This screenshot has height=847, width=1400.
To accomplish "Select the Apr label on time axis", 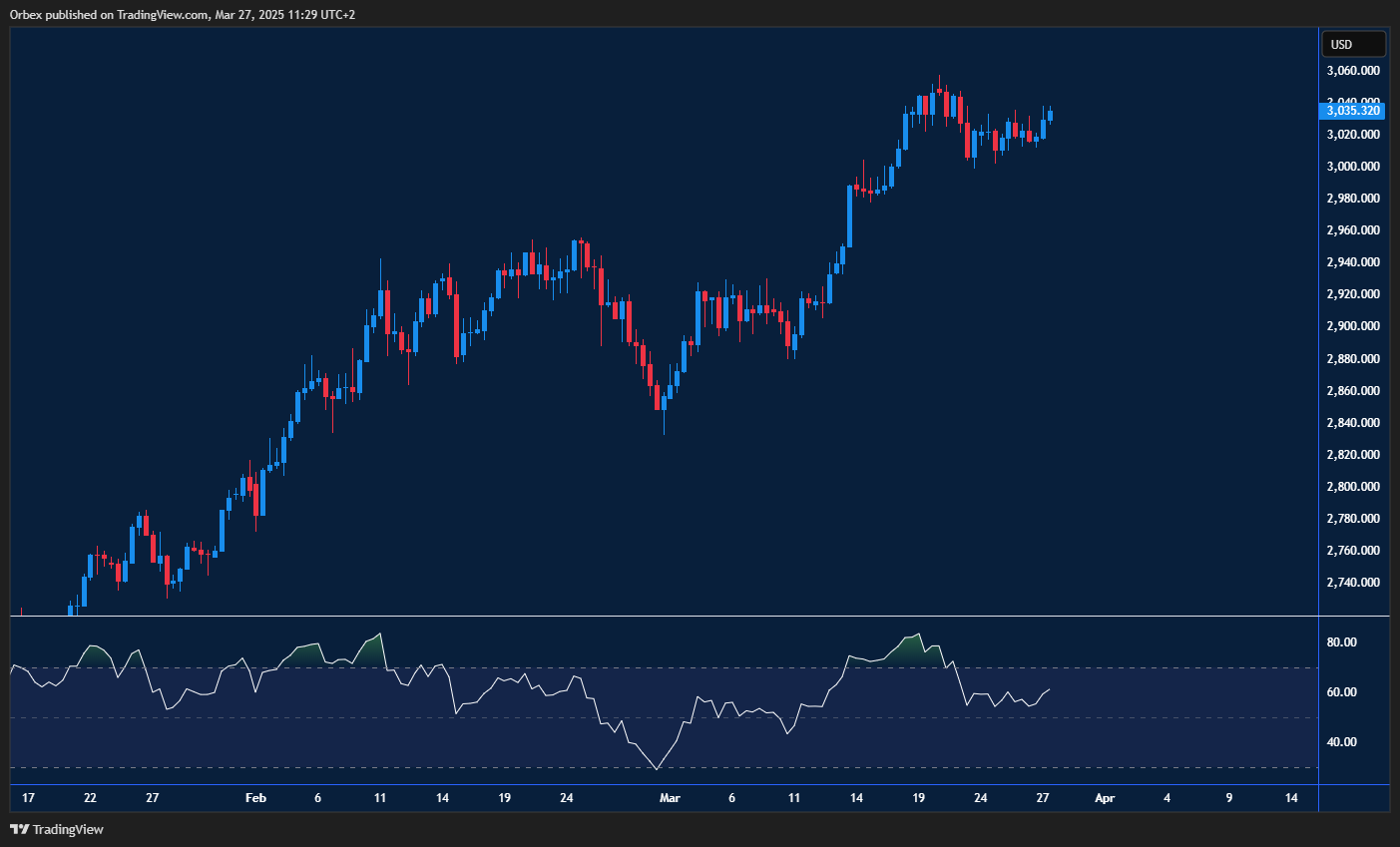I will [1104, 798].
